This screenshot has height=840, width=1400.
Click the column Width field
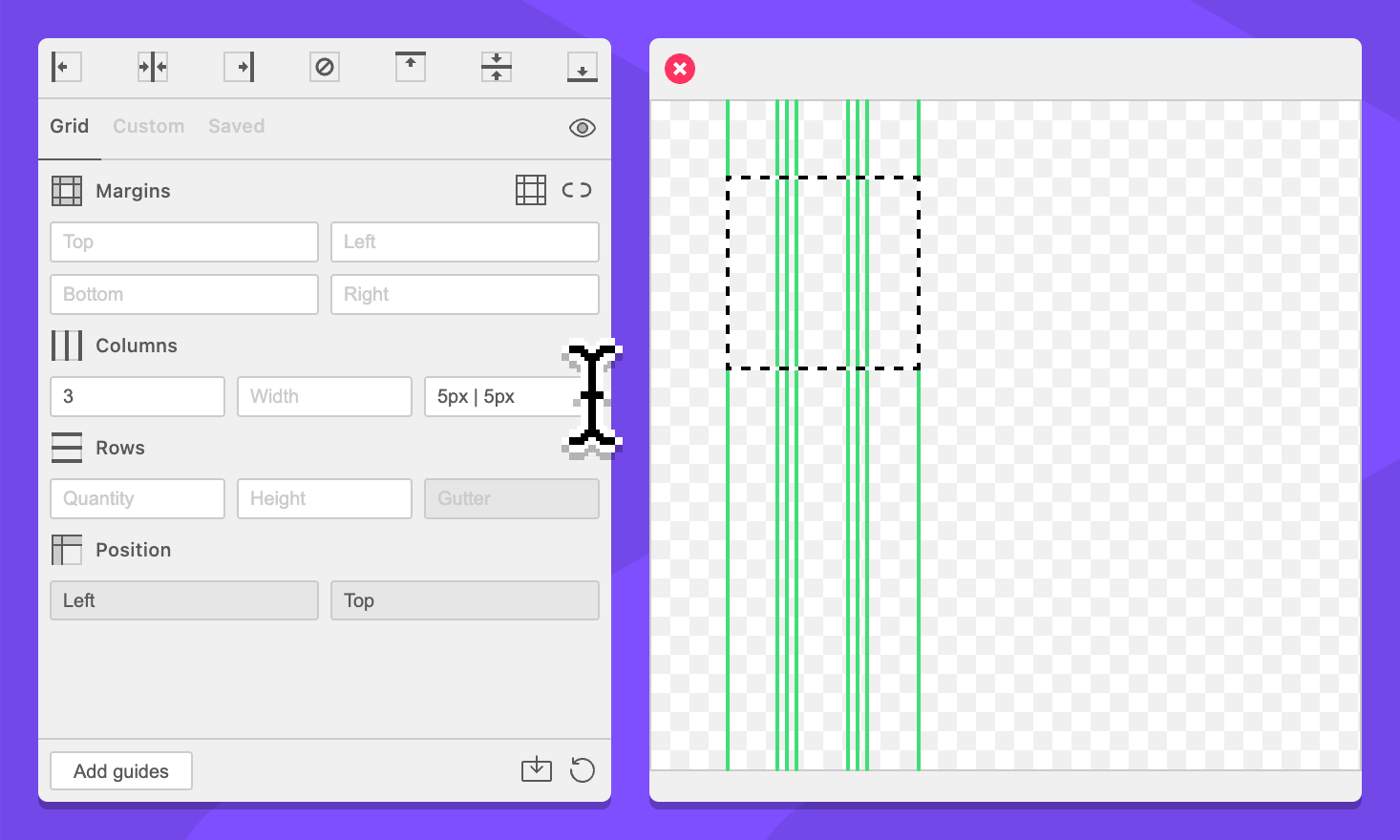tap(324, 397)
